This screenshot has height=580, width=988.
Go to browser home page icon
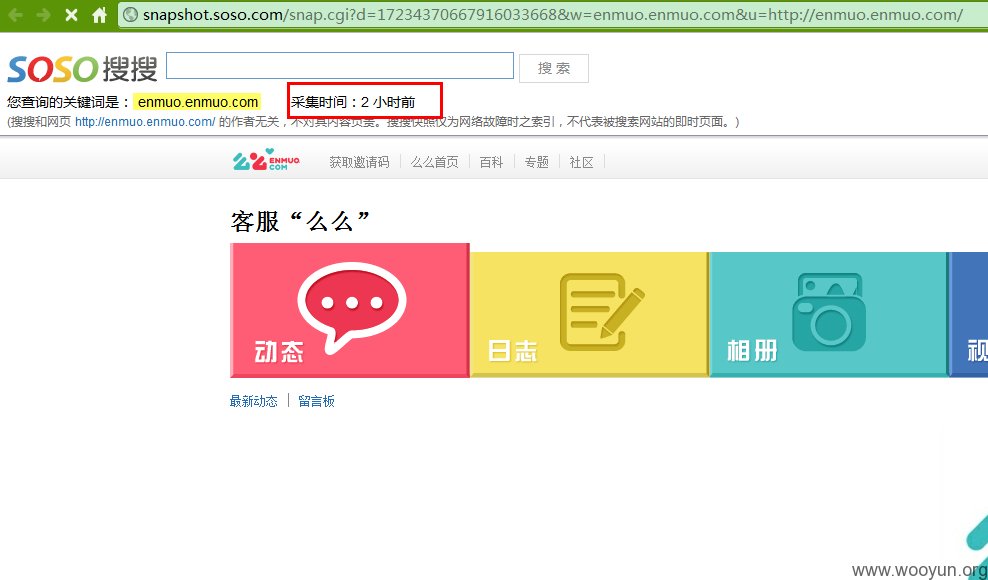tap(100, 14)
